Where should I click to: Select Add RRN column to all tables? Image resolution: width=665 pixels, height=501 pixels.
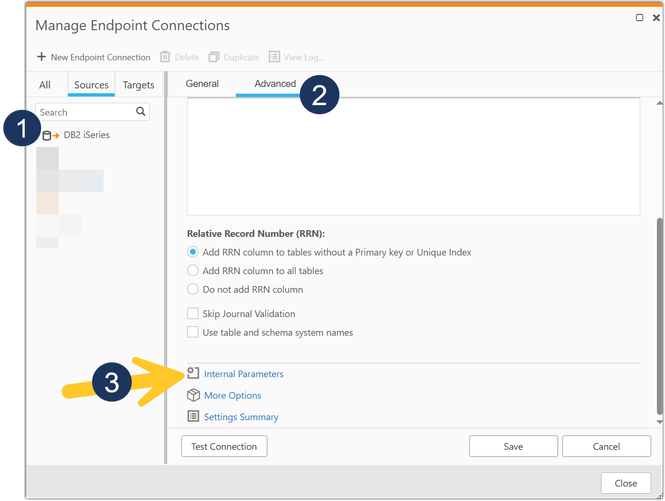point(194,271)
